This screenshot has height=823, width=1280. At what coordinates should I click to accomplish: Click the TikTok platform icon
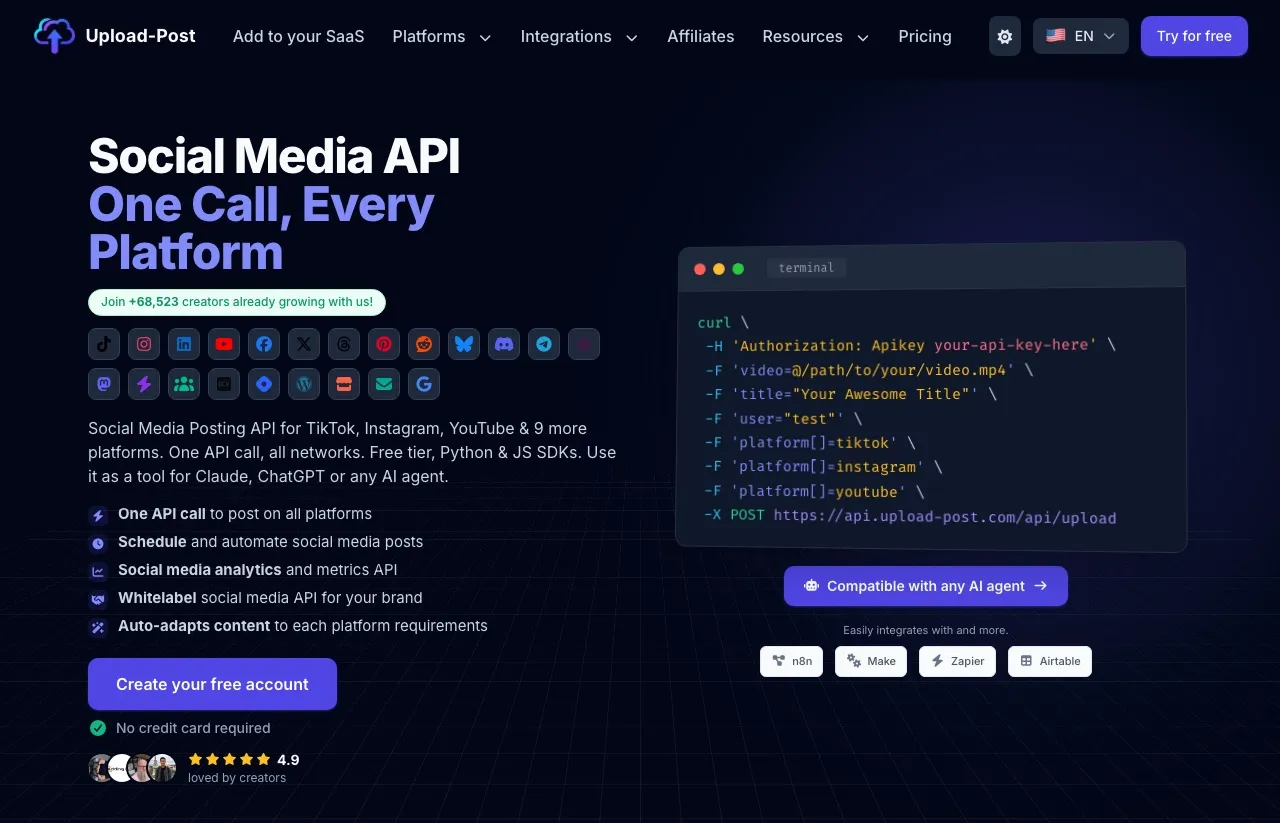[x=104, y=344]
